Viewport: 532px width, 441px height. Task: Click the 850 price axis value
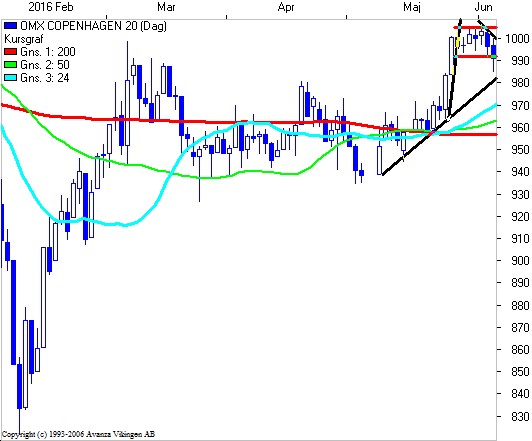point(520,371)
